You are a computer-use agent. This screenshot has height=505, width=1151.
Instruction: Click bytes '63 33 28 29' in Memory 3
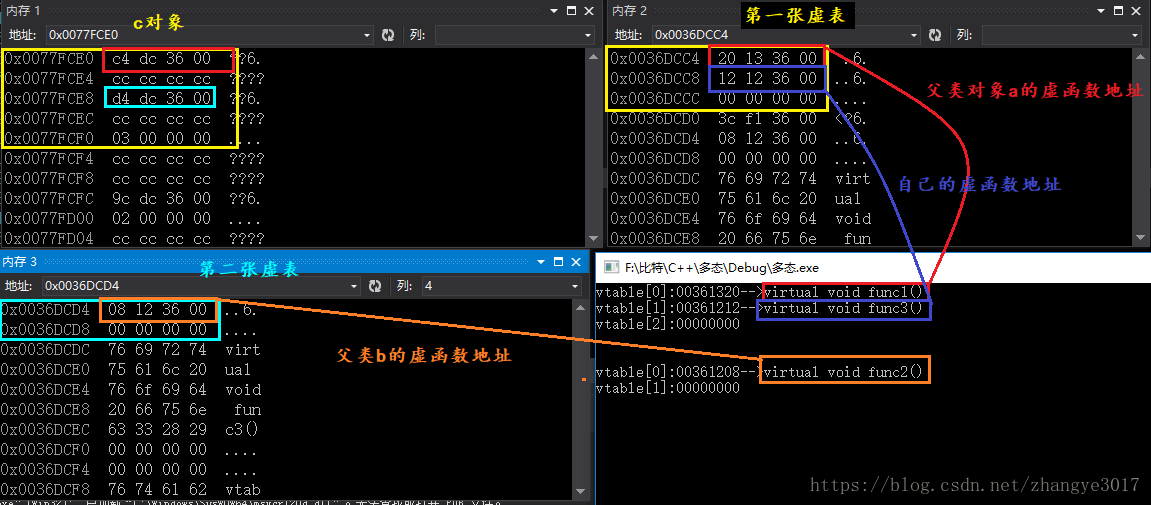(157, 429)
